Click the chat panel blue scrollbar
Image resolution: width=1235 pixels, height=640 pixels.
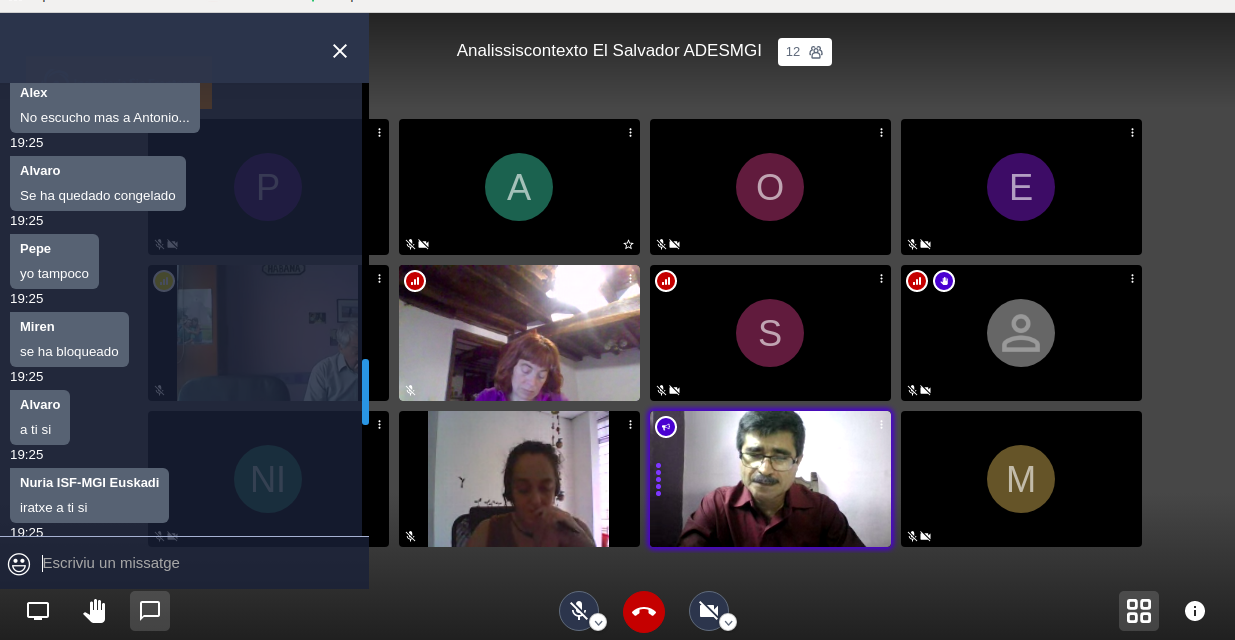click(365, 392)
